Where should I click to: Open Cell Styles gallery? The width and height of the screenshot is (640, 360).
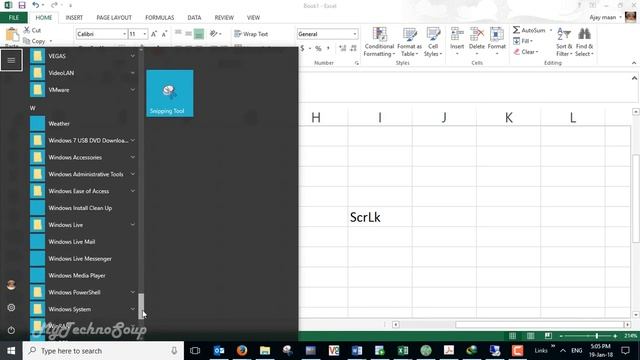pyautogui.click(x=433, y=42)
